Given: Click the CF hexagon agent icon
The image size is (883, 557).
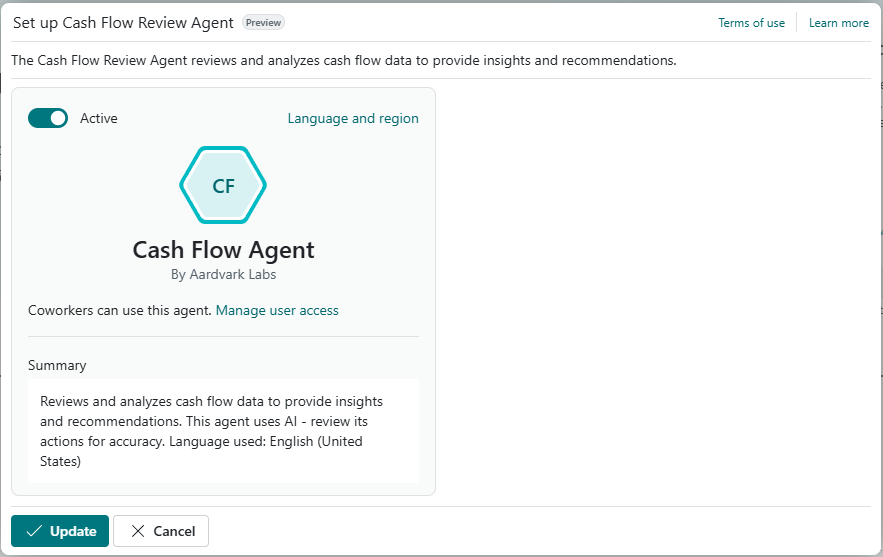Looking at the screenshot, I should tap(223, 185).
